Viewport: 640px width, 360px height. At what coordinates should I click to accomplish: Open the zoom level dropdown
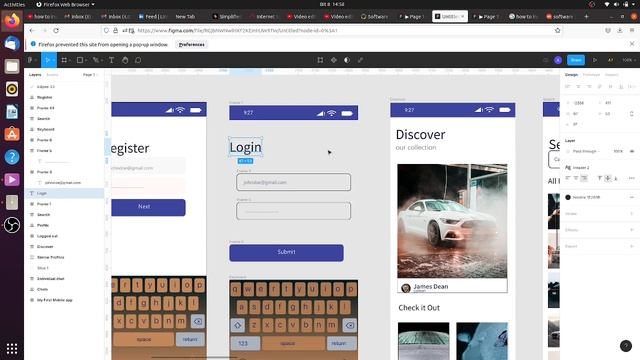(x=629, y=60)
